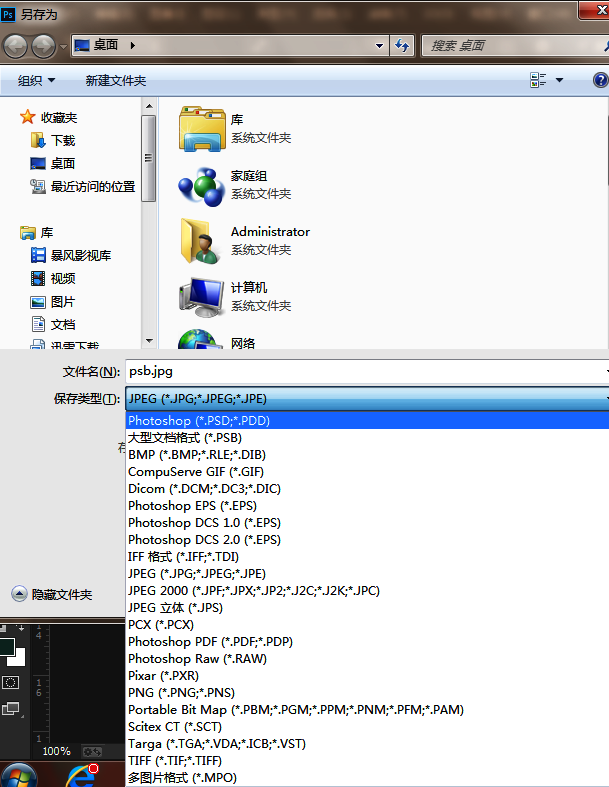Click the 新建文件夹 button
Viewport: 609px width, 787px height.
115,80
